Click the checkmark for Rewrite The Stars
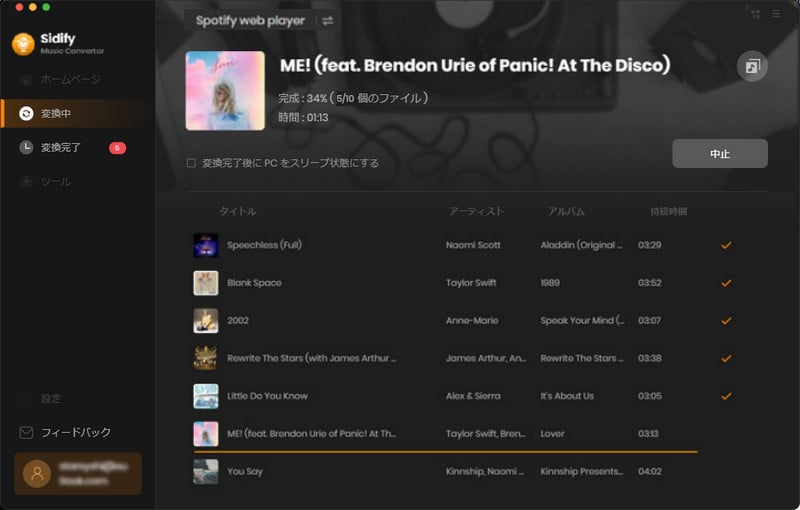800x510 pixels. (726, 359)
